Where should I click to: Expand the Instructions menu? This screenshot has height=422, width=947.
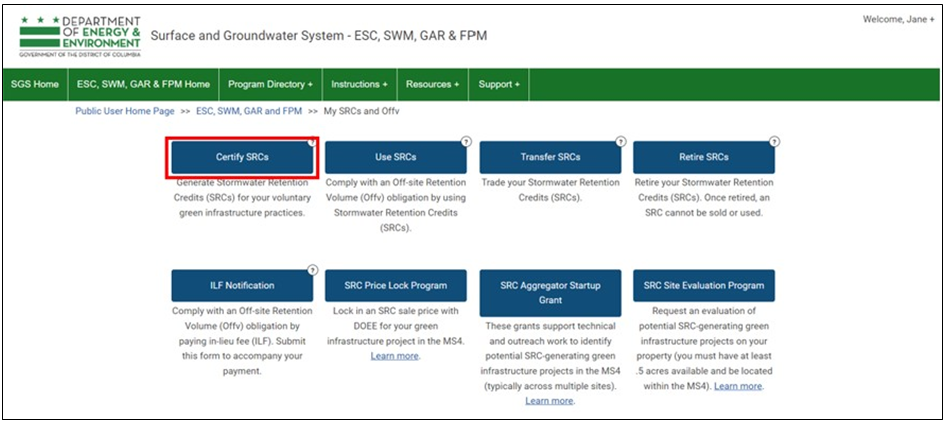(x=359, y=85)
